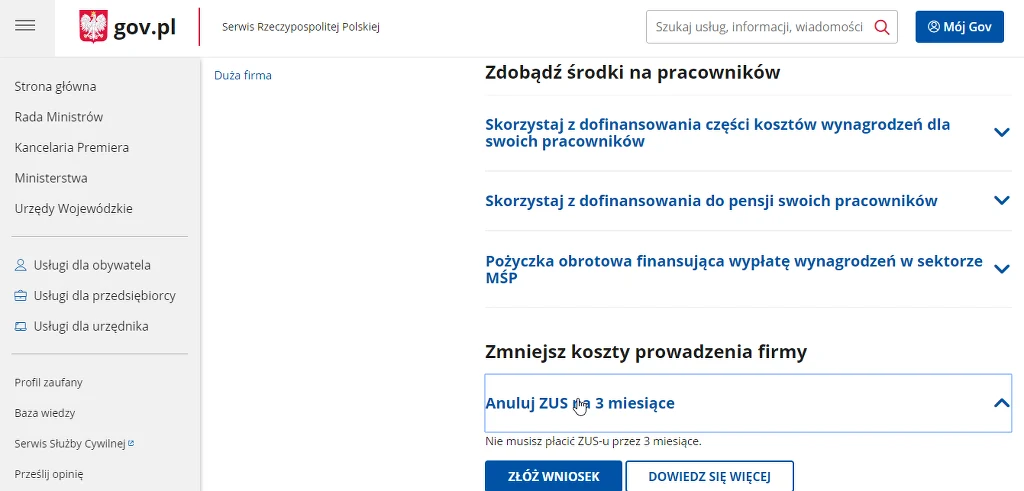Open Usługi dla urzędnika link
This screenshot has width=1024, height=491.
point(91,326)
